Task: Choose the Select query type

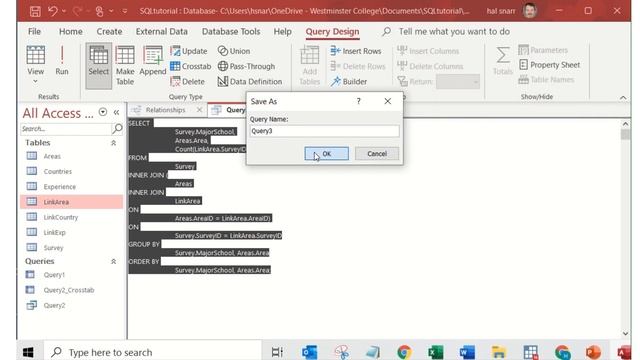Action: [x=99, y=66]
